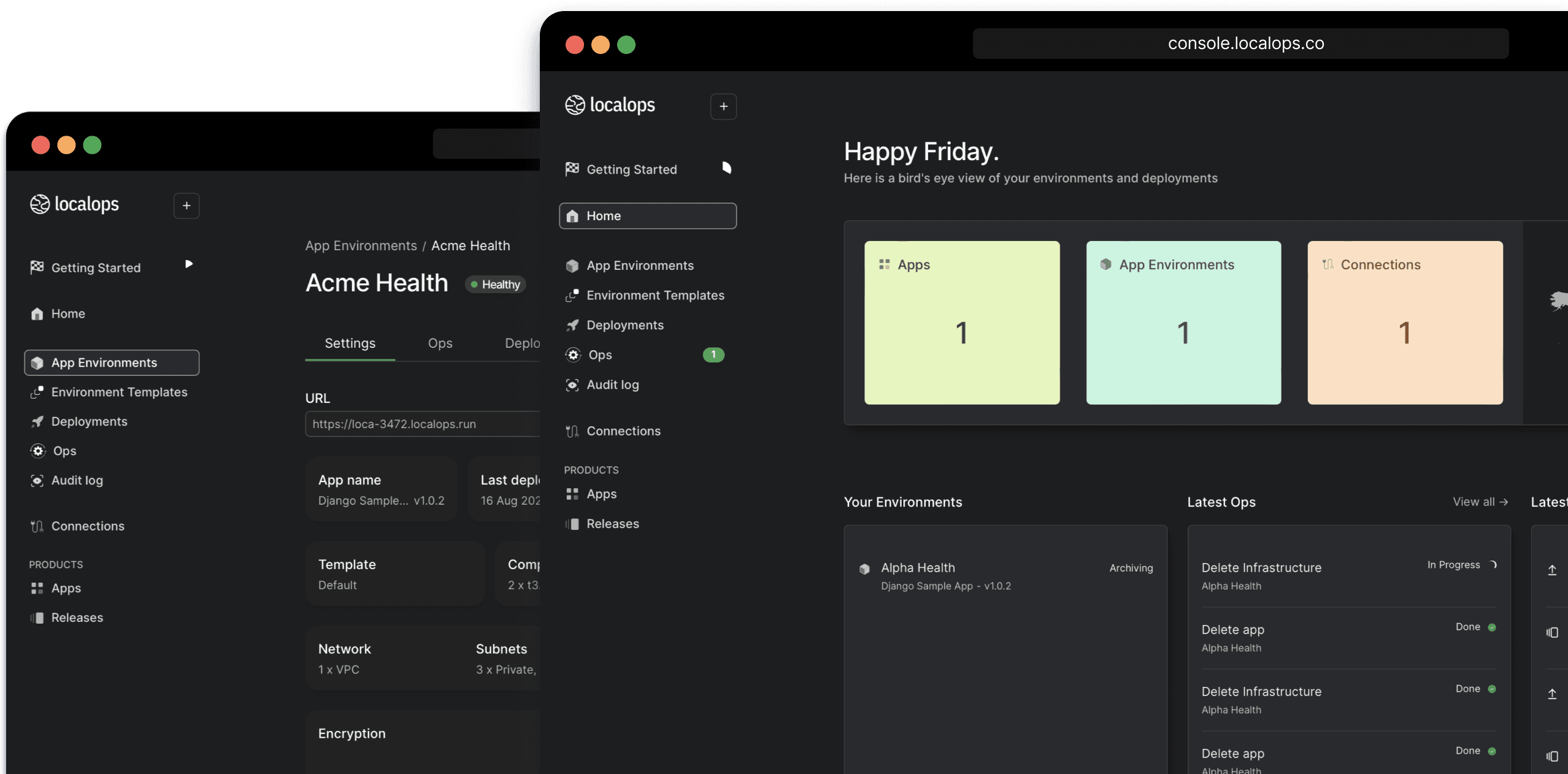
Task: Click the Environment Templates icon in left sidebar
Action: coord(37,392)
